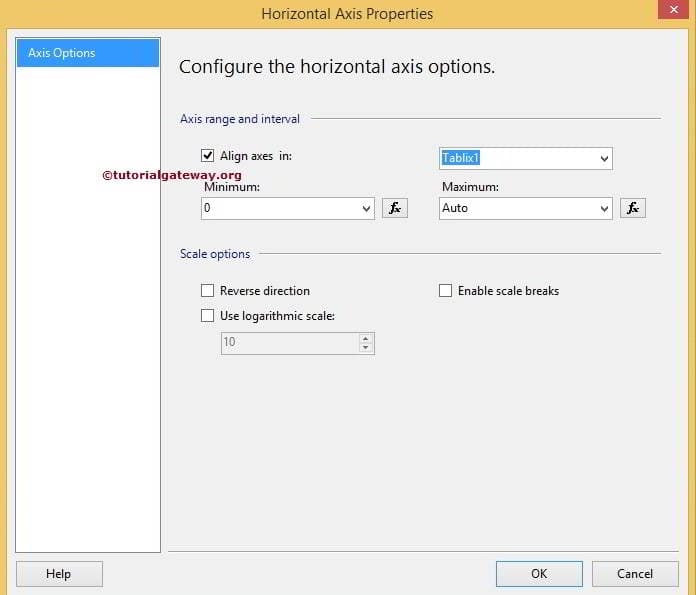Viewport: 696px width, 595px height.
Task: Click the logarithmic base number field
Action: point(288,343)
